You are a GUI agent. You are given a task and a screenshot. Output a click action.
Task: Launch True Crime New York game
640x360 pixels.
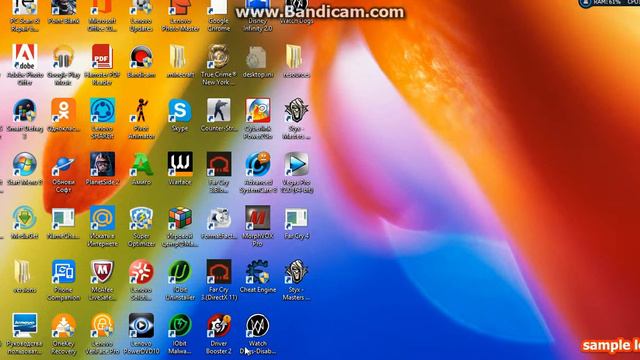(x=218, y=64)
